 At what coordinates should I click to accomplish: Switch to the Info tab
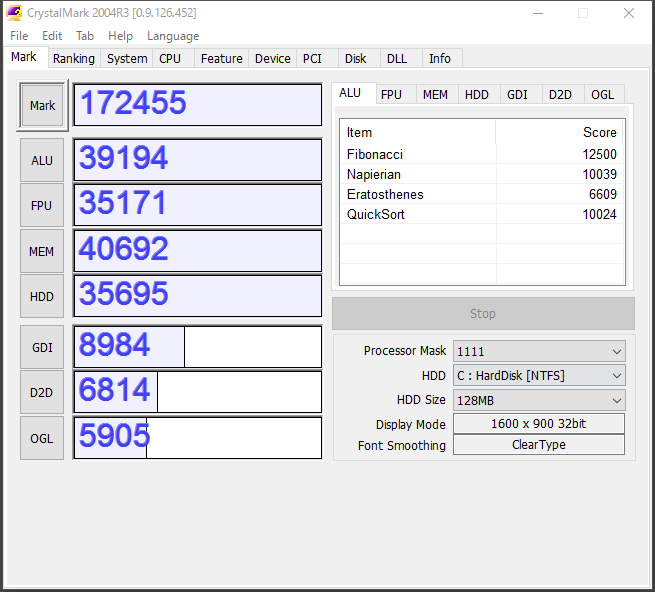(x=440, y=58)
